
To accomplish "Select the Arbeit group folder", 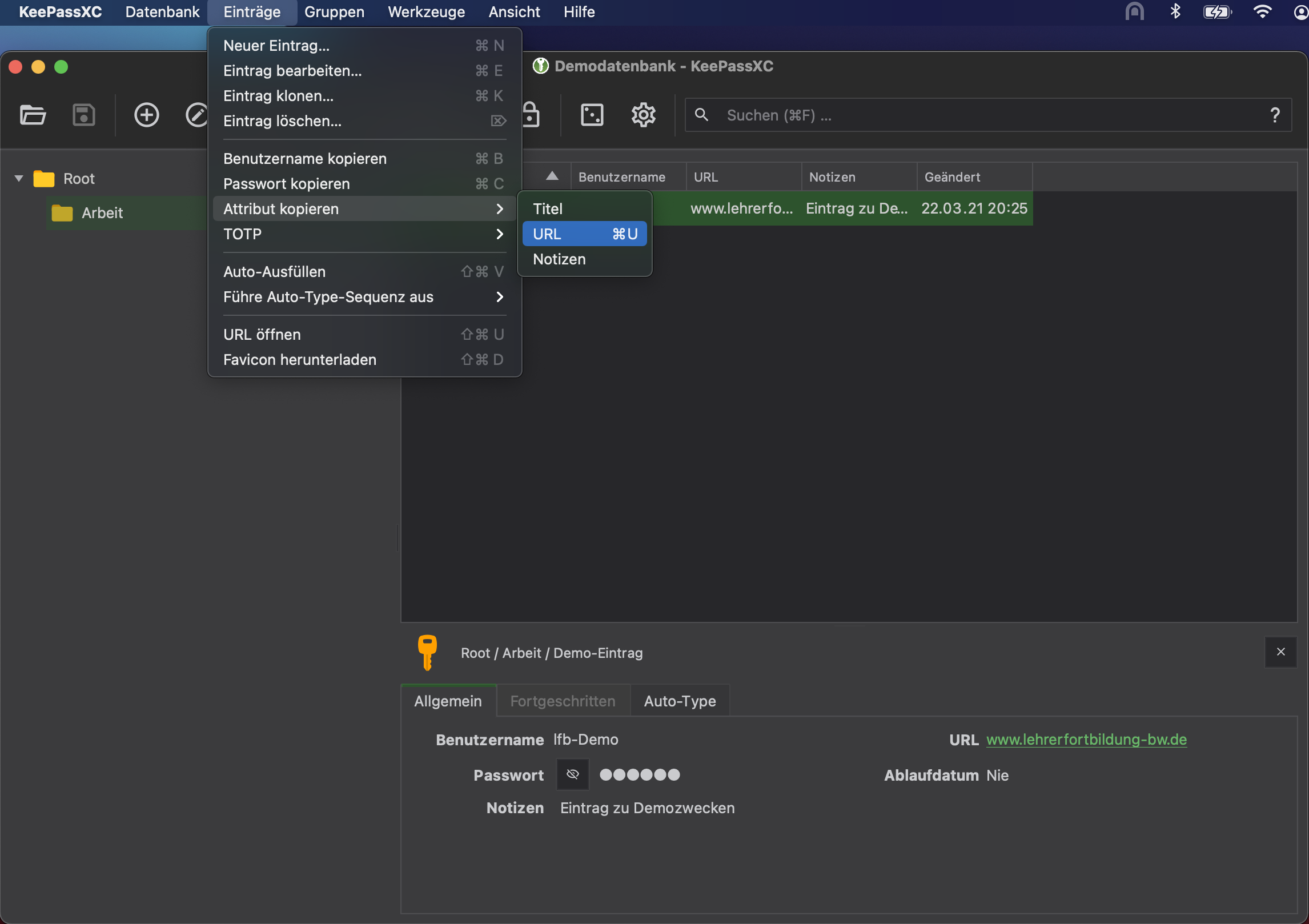I will [x=102, y=213].
